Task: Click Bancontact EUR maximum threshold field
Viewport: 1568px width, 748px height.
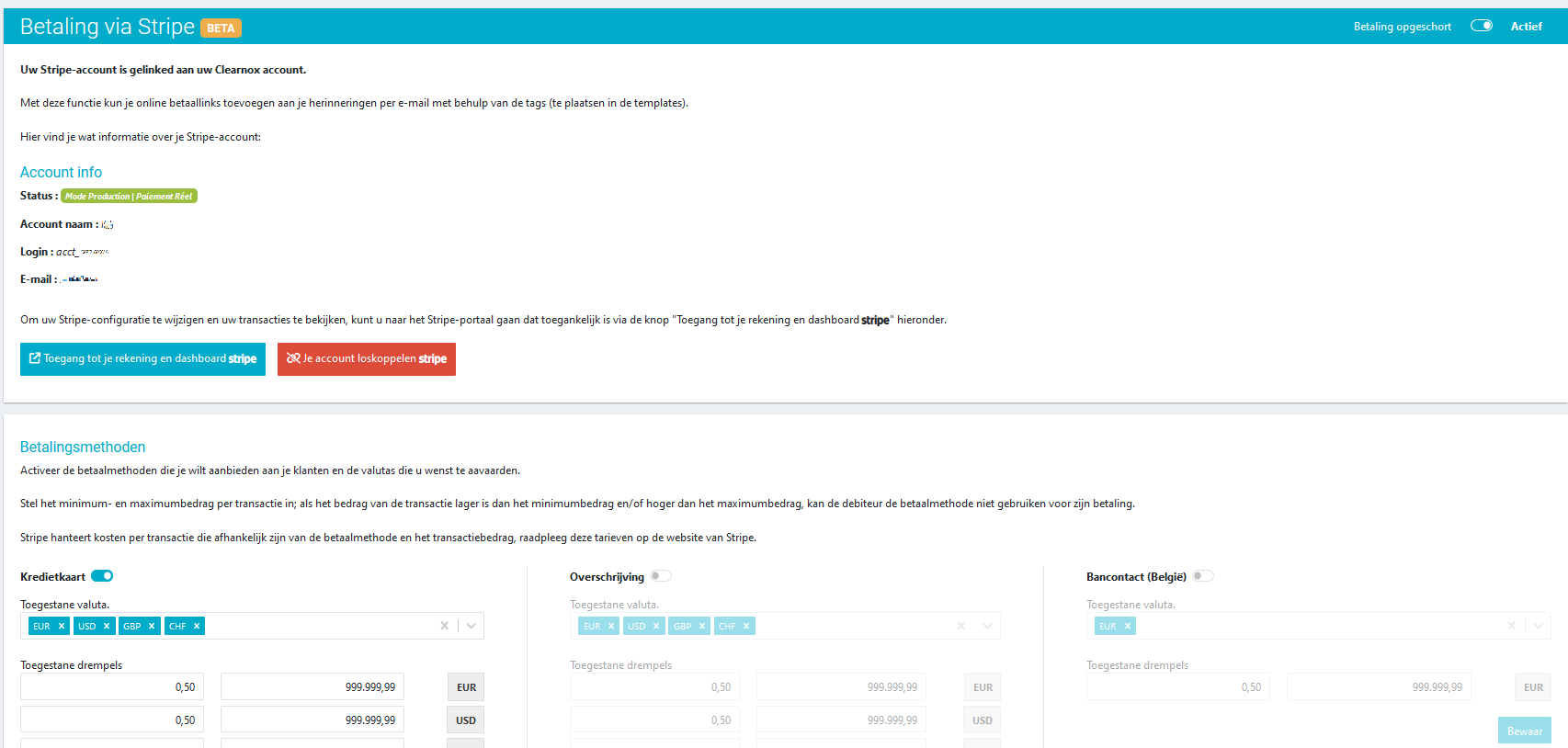Action: [x=1379, y=686]
